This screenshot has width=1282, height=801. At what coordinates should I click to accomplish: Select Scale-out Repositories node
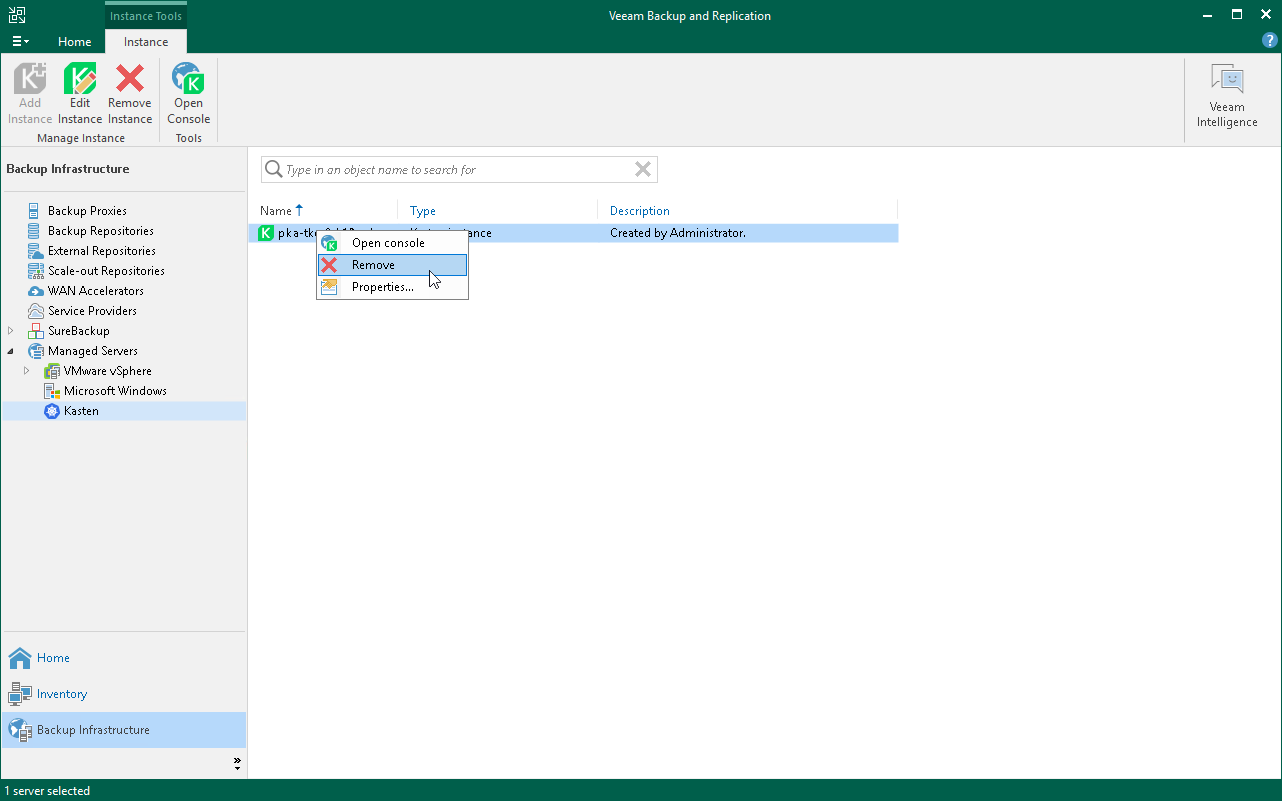click(106, 271)
